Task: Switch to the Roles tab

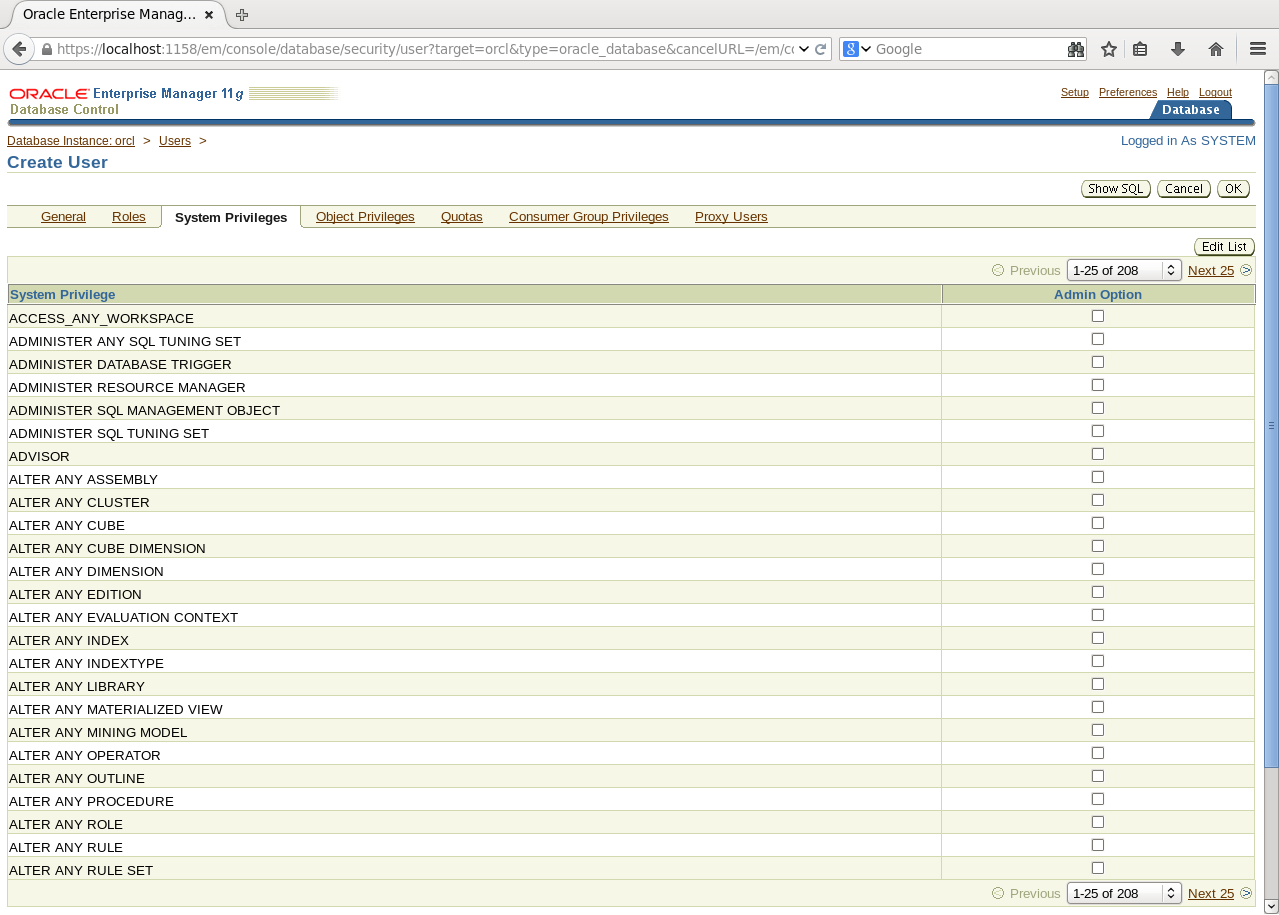Action: [x=129, y=217]
